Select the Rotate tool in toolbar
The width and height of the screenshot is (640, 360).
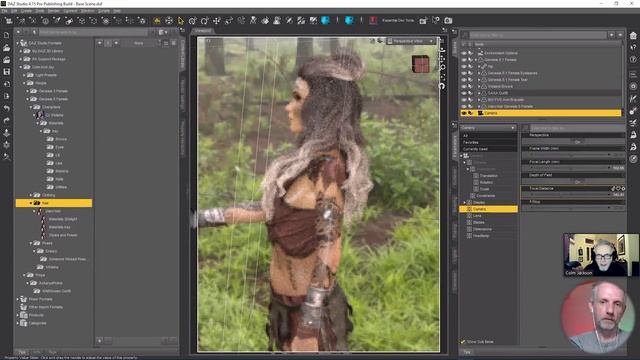[x=204, y=20]
